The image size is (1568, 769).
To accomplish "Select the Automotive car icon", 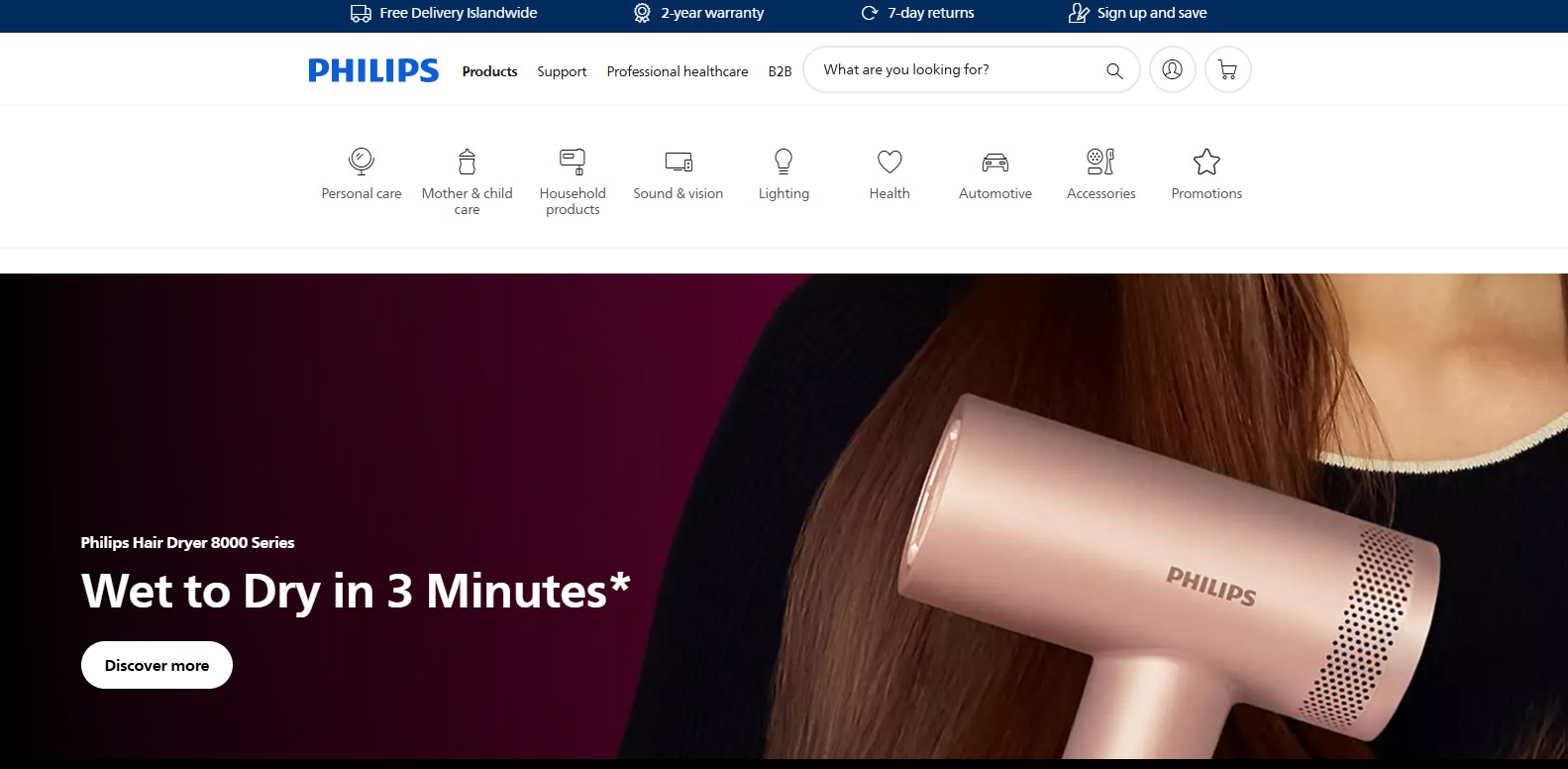I will click(995, 162).
